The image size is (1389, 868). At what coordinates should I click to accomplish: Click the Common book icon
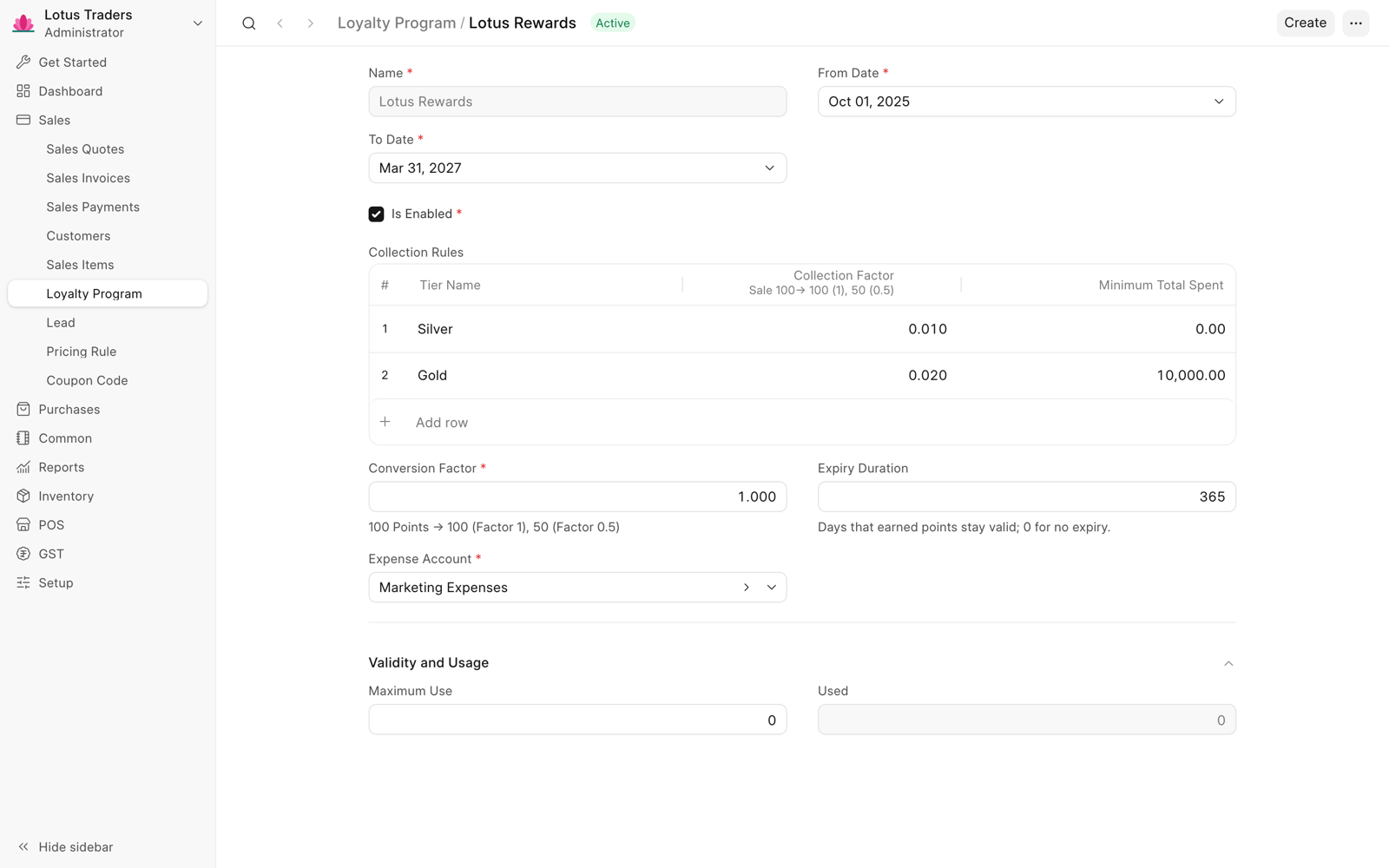point(23,438)
